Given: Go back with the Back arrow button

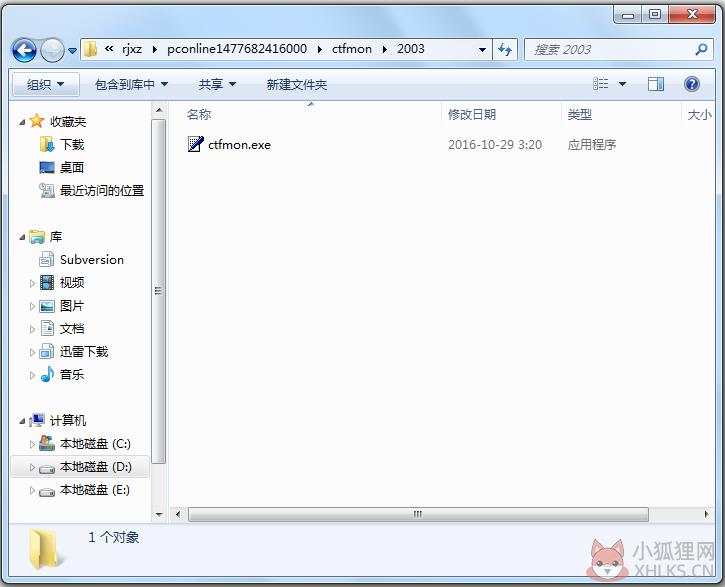Looking at the screenshot, I should click(24, 50).
